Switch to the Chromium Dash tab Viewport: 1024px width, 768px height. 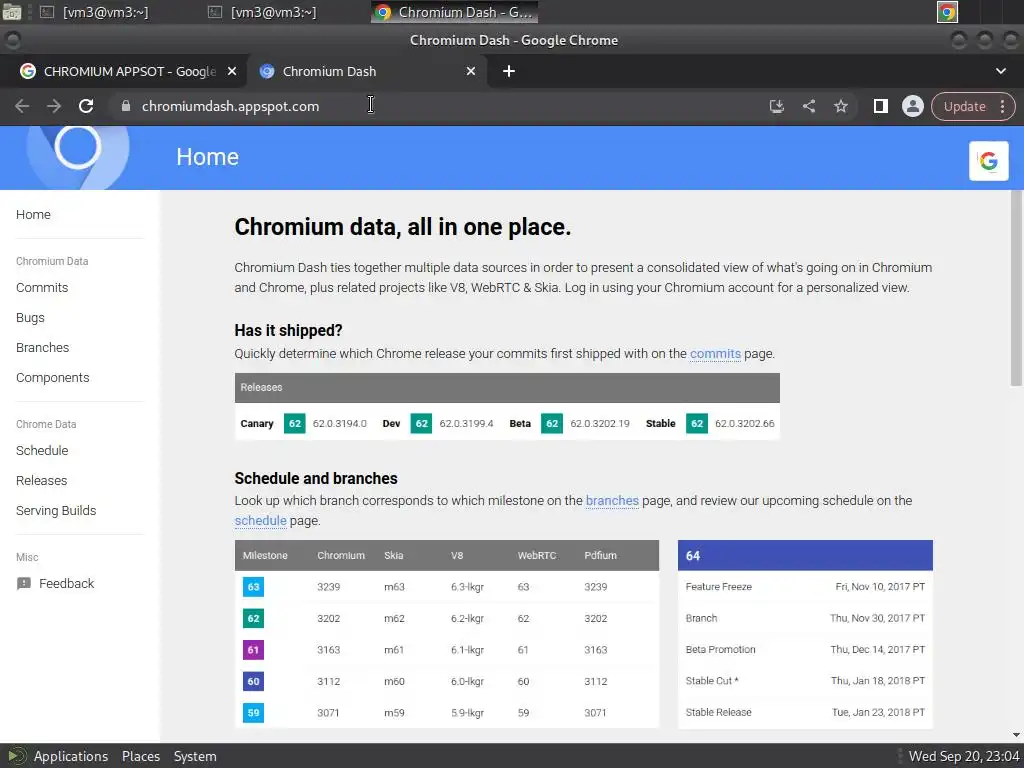(366, 71)
